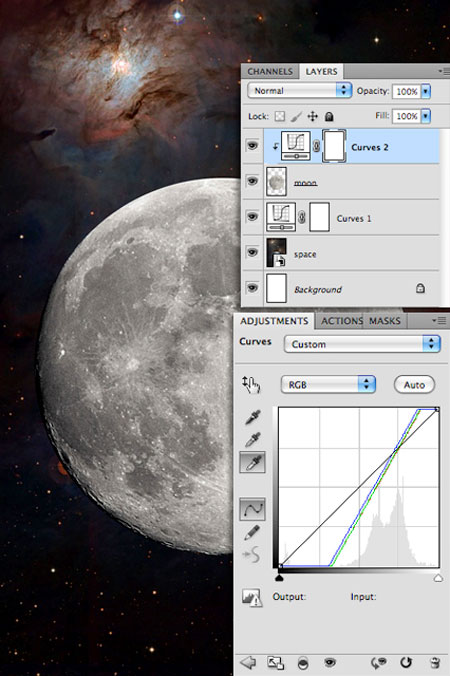Click the white point slider triangle
450x676 pixels.
pyautogui.click(x=438, y=578)
